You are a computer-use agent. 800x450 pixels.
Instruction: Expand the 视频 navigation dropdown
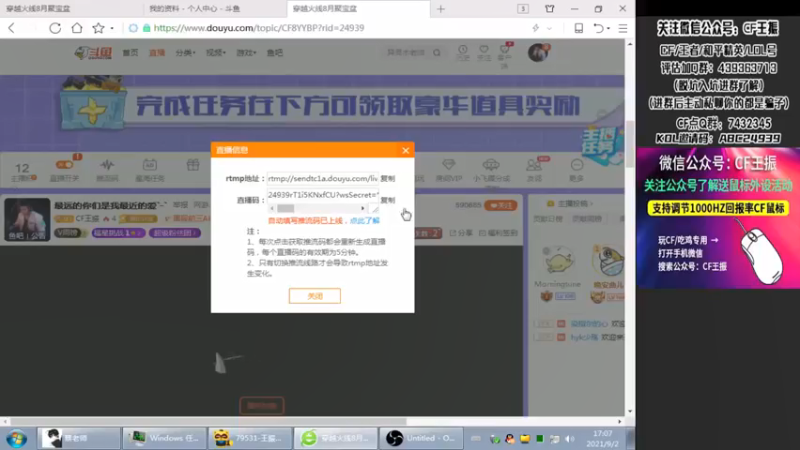[216, 53]
